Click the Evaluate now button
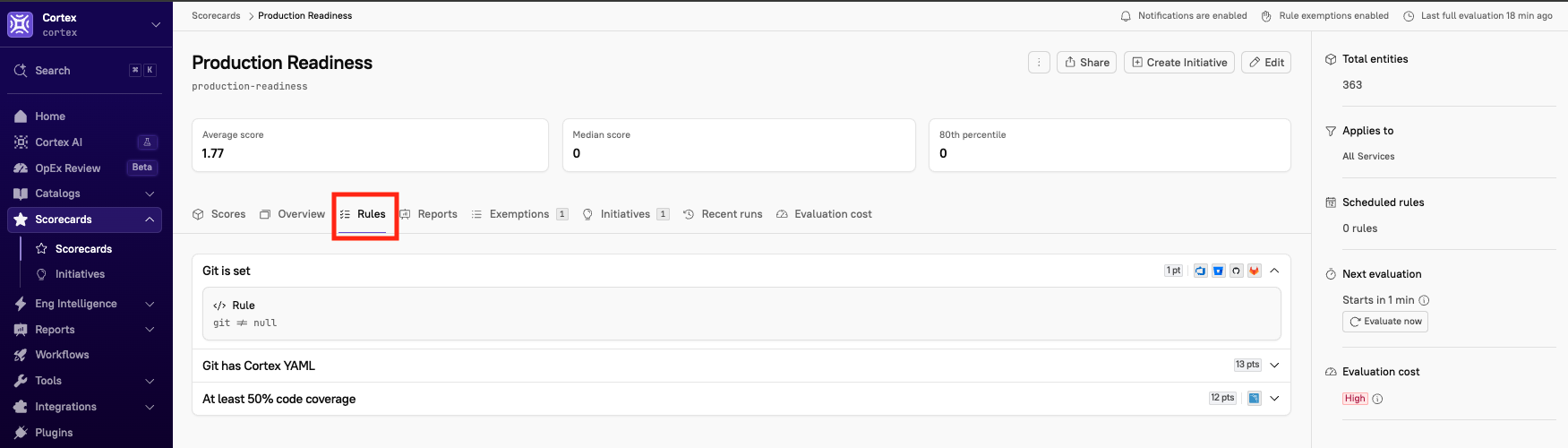 [x=1385, y=322]
